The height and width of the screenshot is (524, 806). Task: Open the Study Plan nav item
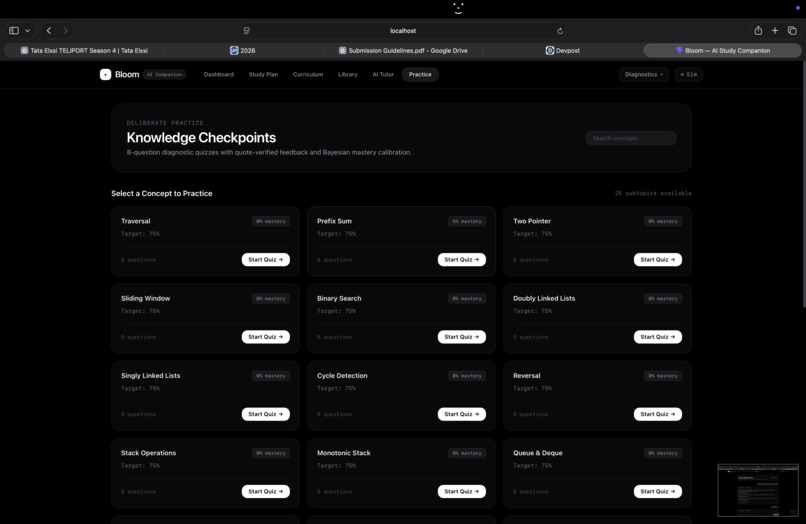(x=263, y=75)
